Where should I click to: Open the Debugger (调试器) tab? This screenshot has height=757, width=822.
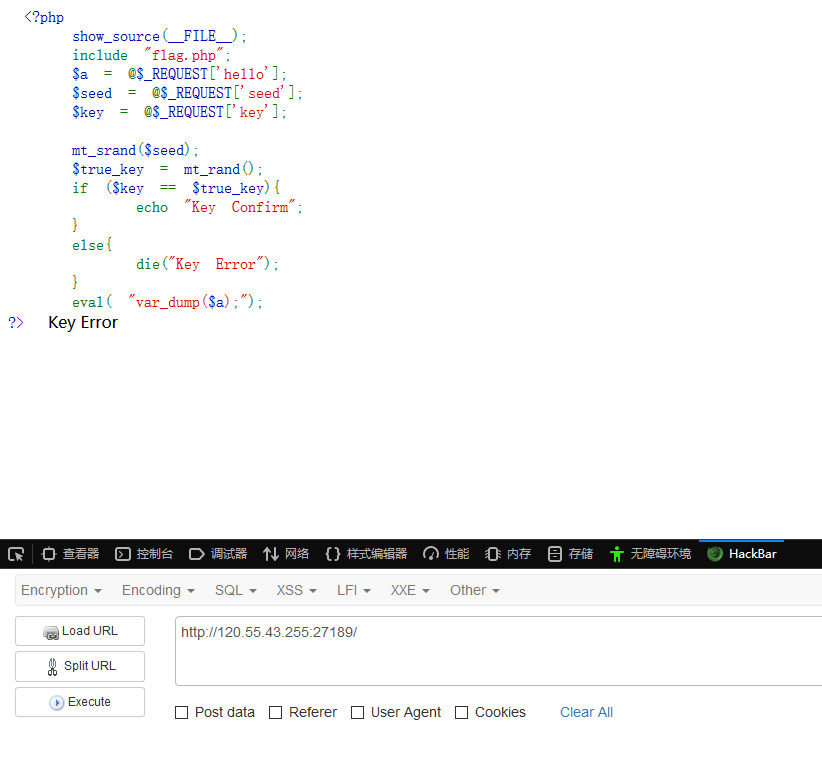tap(218, 554)
